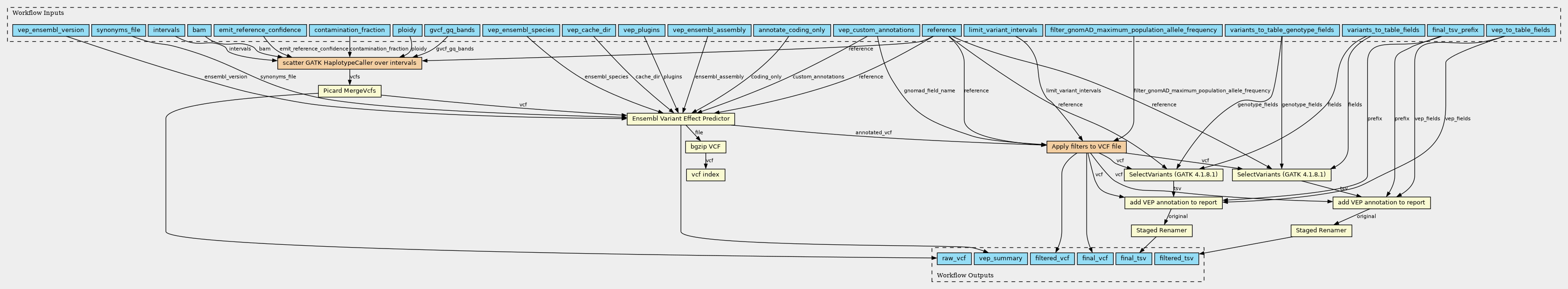
Task: Click the file edge label above bgzip VCF
Action: click(699, 133)
